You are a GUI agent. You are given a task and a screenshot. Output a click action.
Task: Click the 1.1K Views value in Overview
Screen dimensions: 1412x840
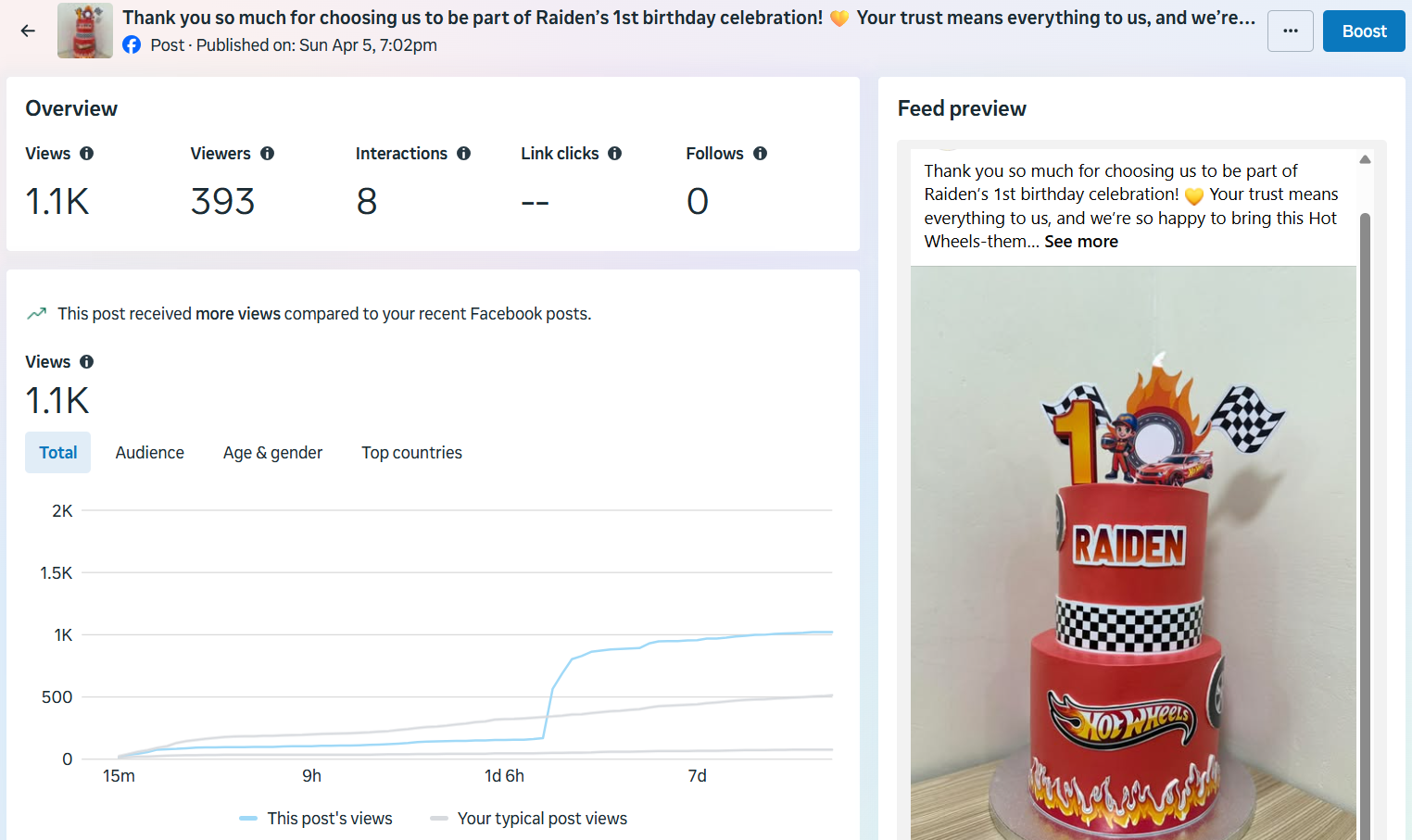click(x=57, y=202)
